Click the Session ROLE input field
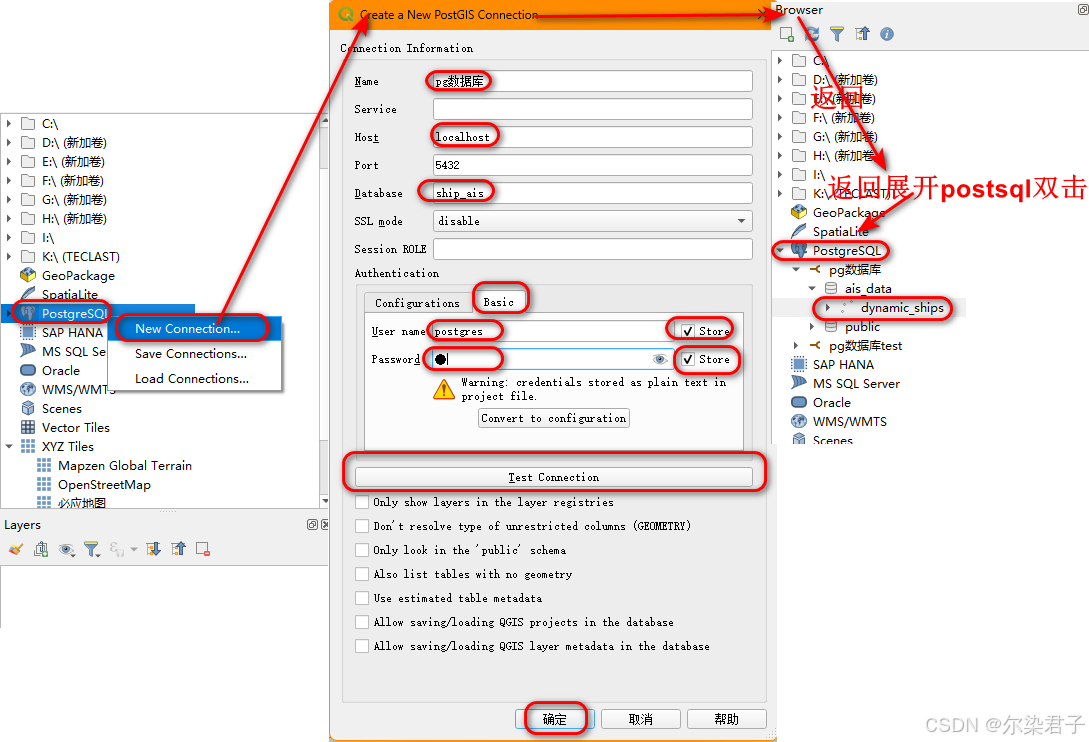The width and height of the screenshot is (1089, 742). coord(592,249)
